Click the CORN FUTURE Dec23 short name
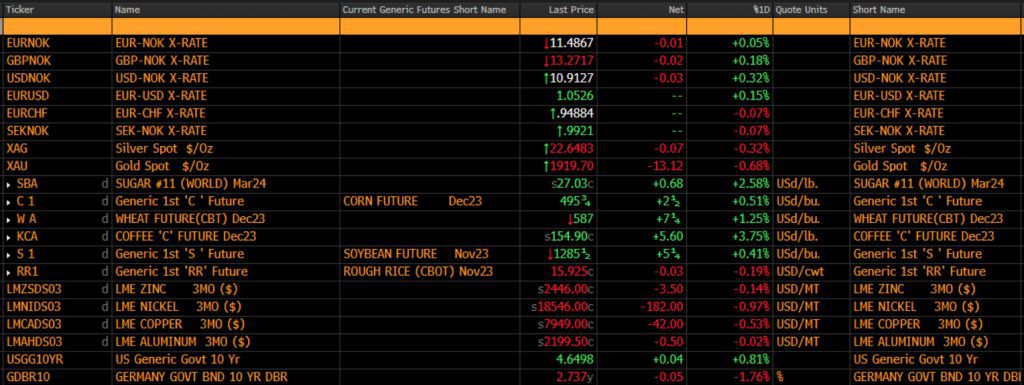Screen dimensions: 1024x385 point(413,201)
